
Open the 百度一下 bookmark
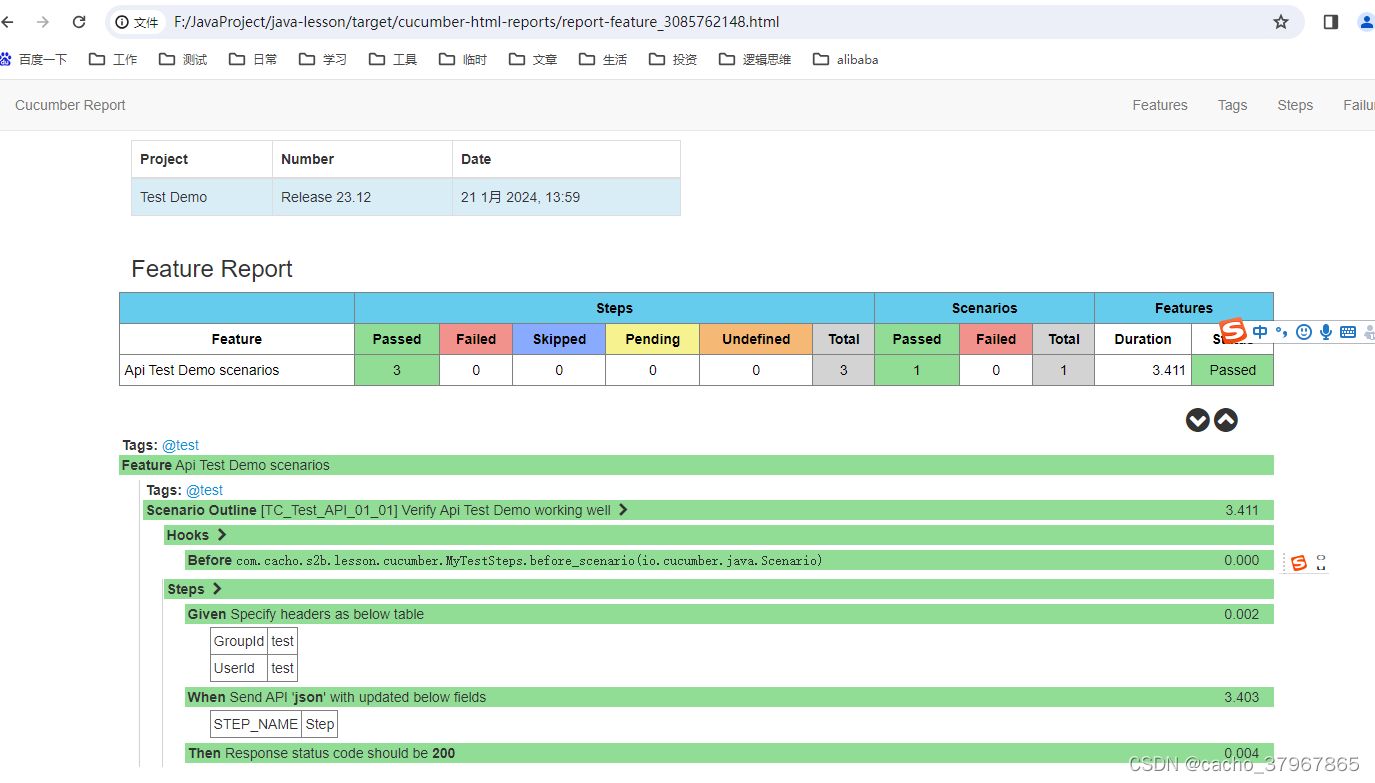point(34,59)
